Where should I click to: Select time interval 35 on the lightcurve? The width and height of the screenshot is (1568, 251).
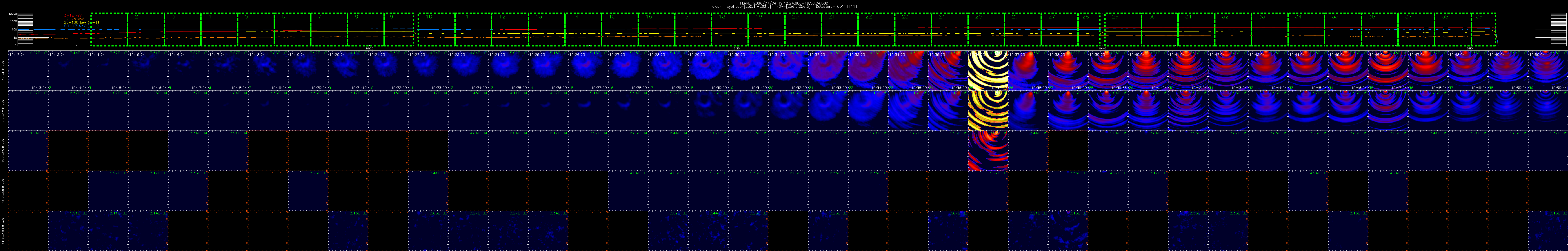pyautogui.click(x=1343, y=29)
